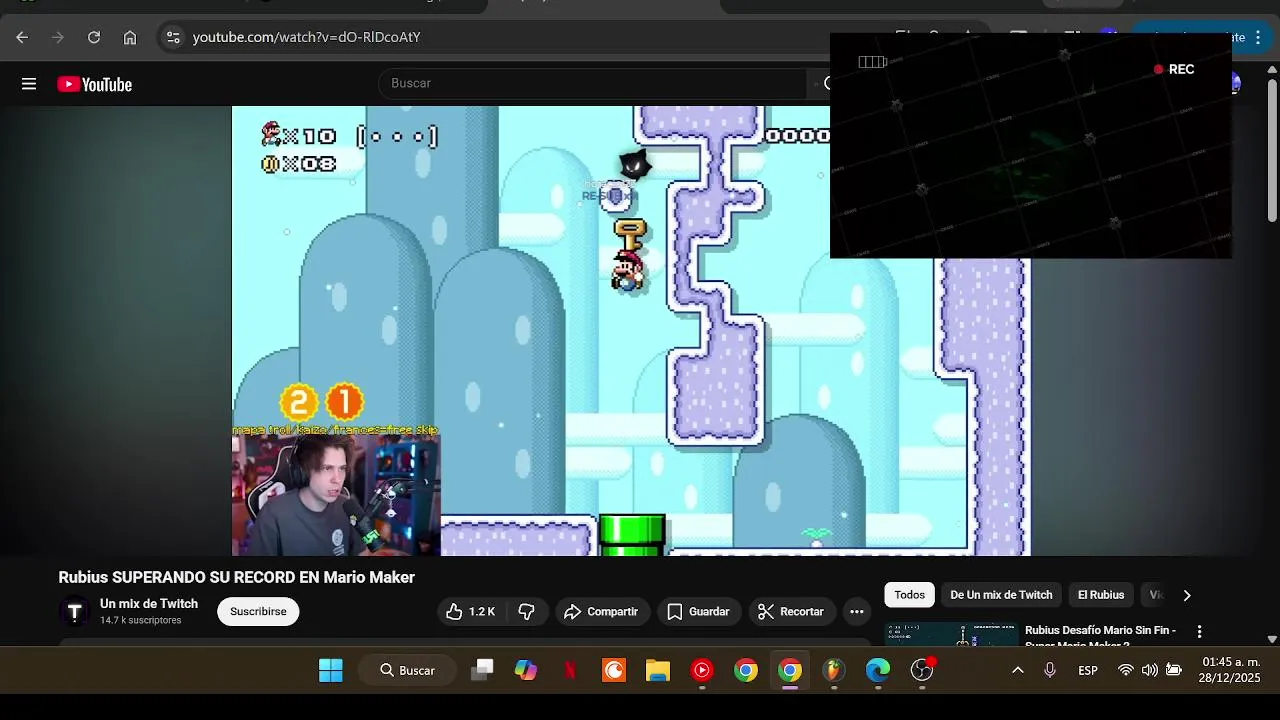This screenshot has height=720, width=1280.
Task: View site information icon beside the URL
Action: 173,37
